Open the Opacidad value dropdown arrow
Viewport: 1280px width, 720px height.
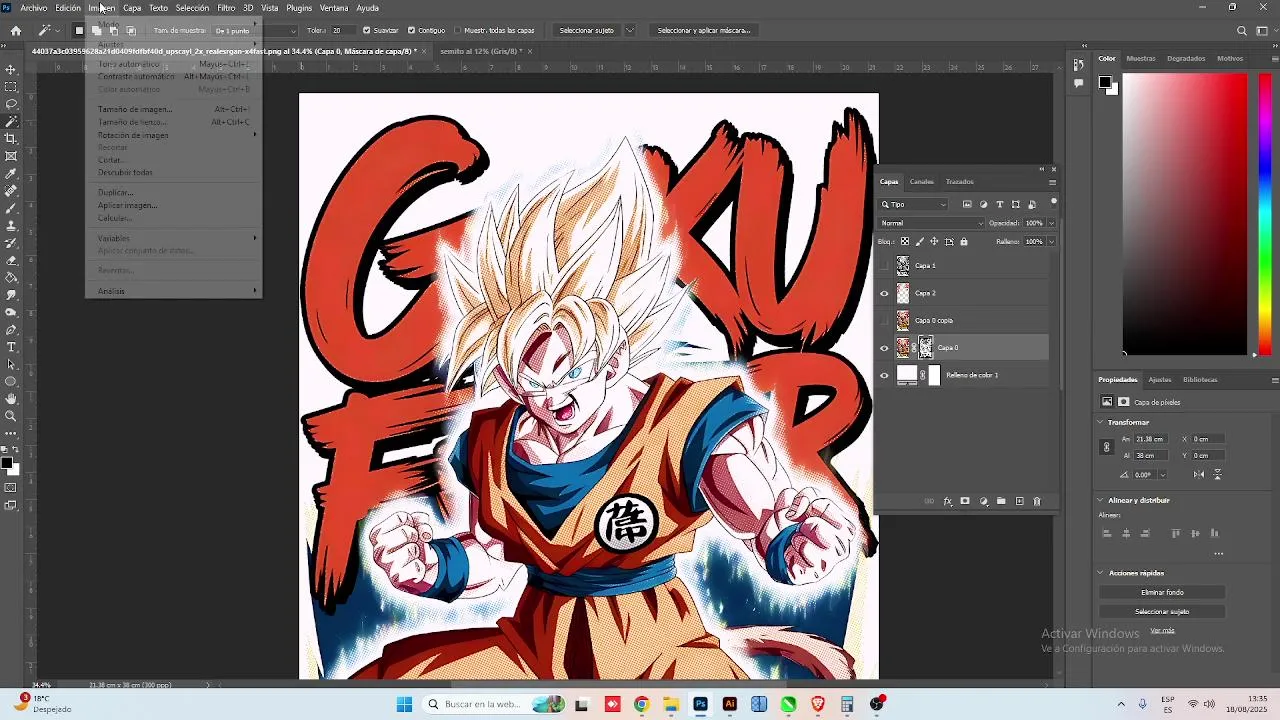point(1050,223)
